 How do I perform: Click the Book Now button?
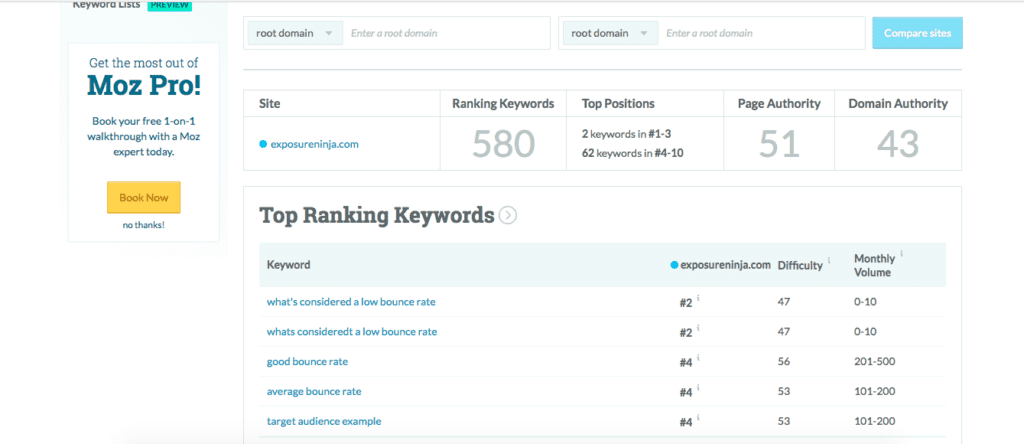[x=144, y=197]
